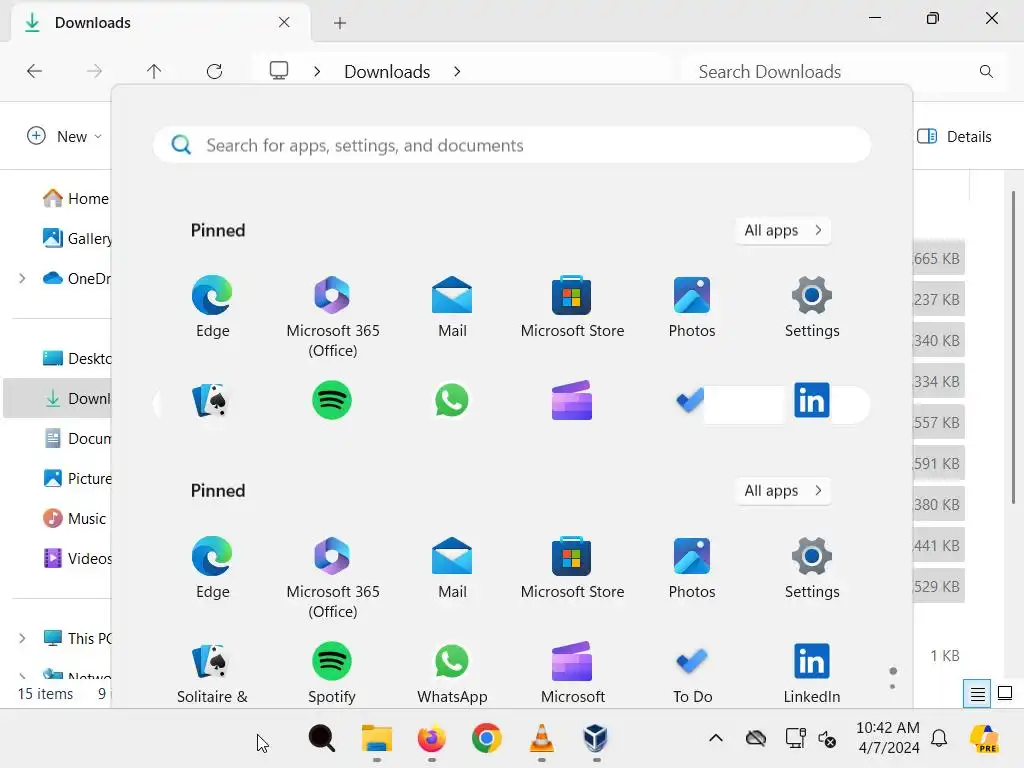Open Google Chrome from the taskbar
The height and width of the screenshot is (768, 1024).
tap(487, 739)
